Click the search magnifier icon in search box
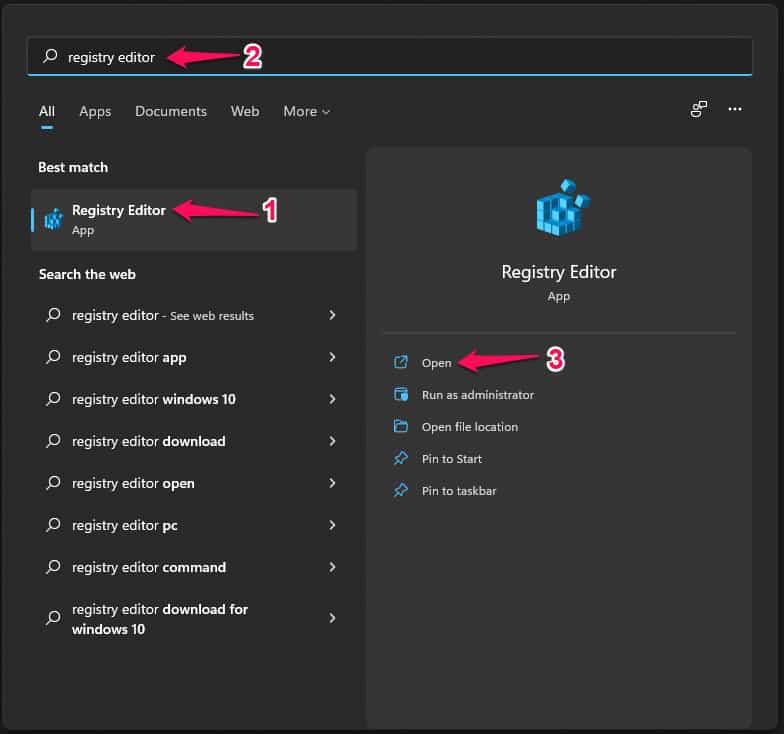 (50, 56)
